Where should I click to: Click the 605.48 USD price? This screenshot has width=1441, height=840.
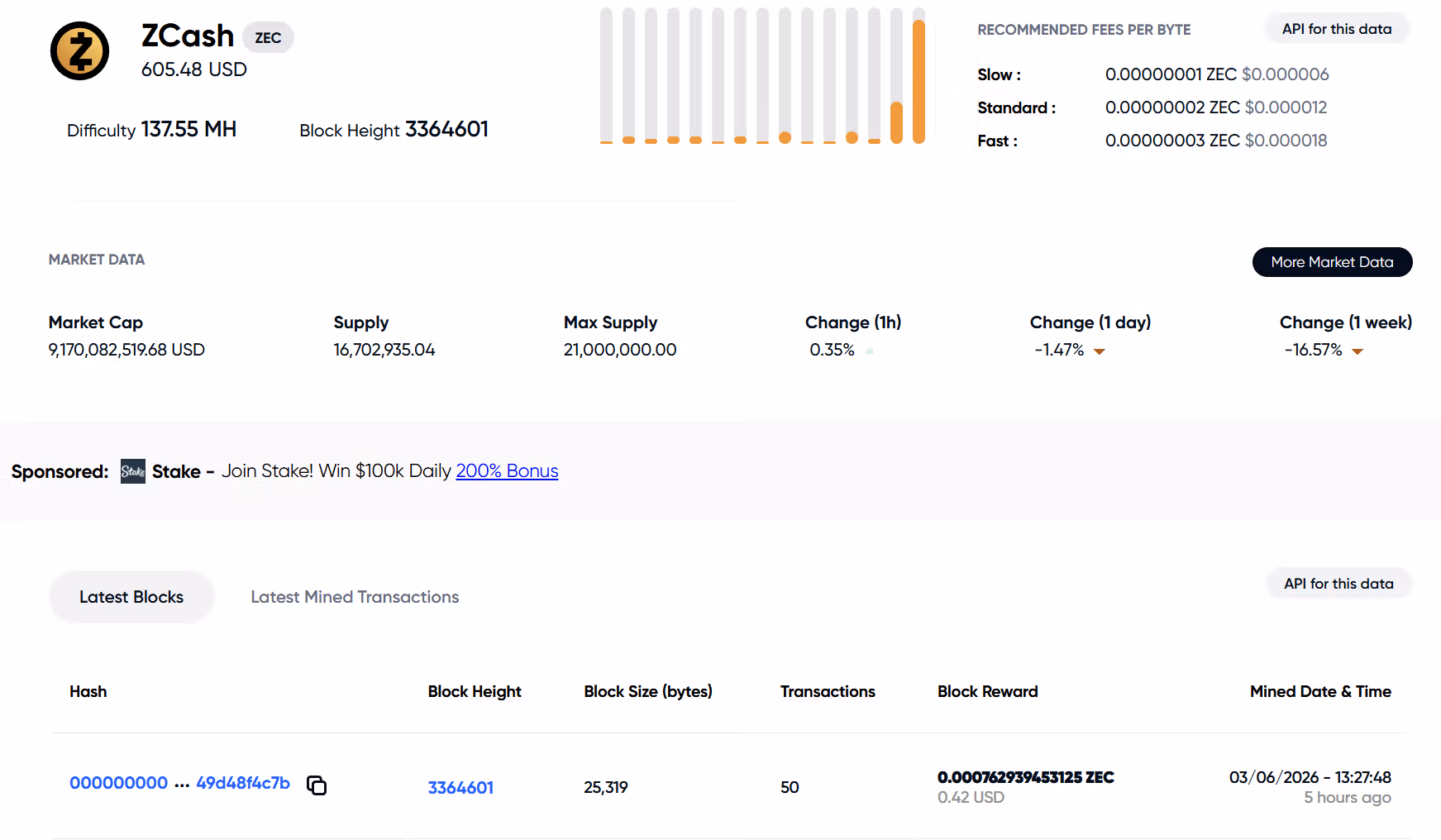[194, 69]
